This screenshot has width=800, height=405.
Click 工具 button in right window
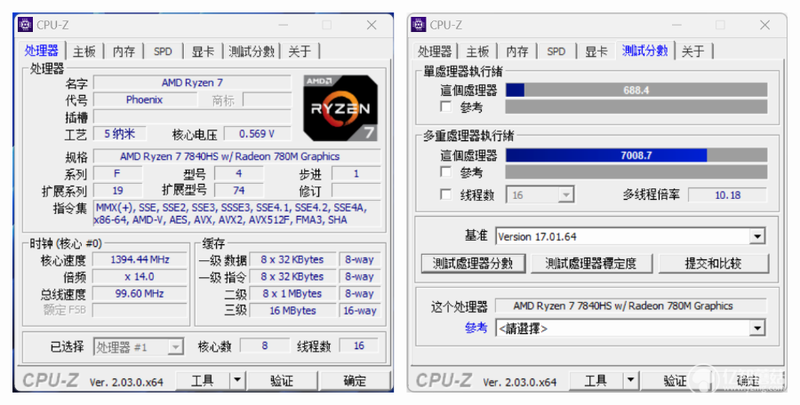click(596, 381)
